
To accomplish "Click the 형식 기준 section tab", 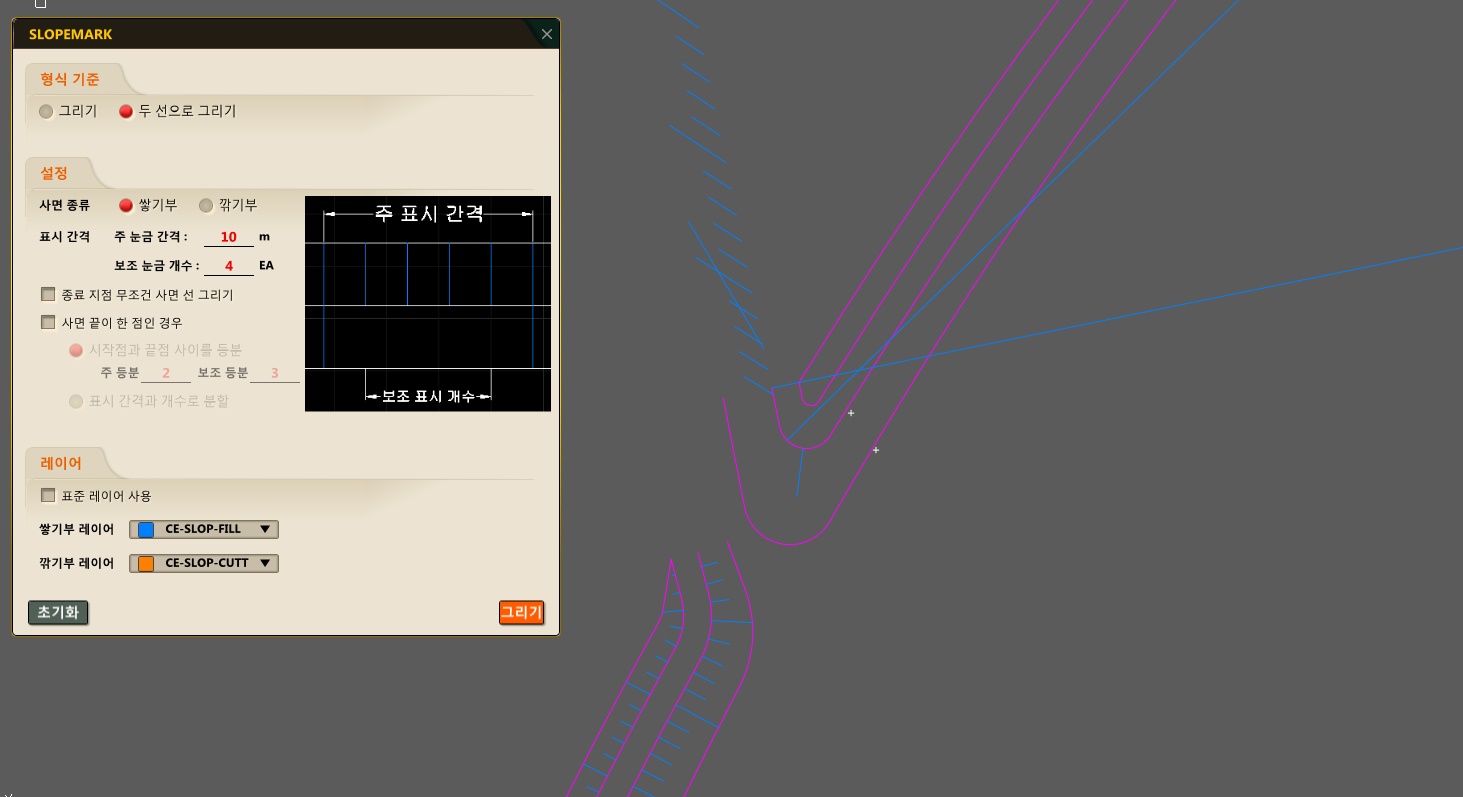I will point(70,80).
